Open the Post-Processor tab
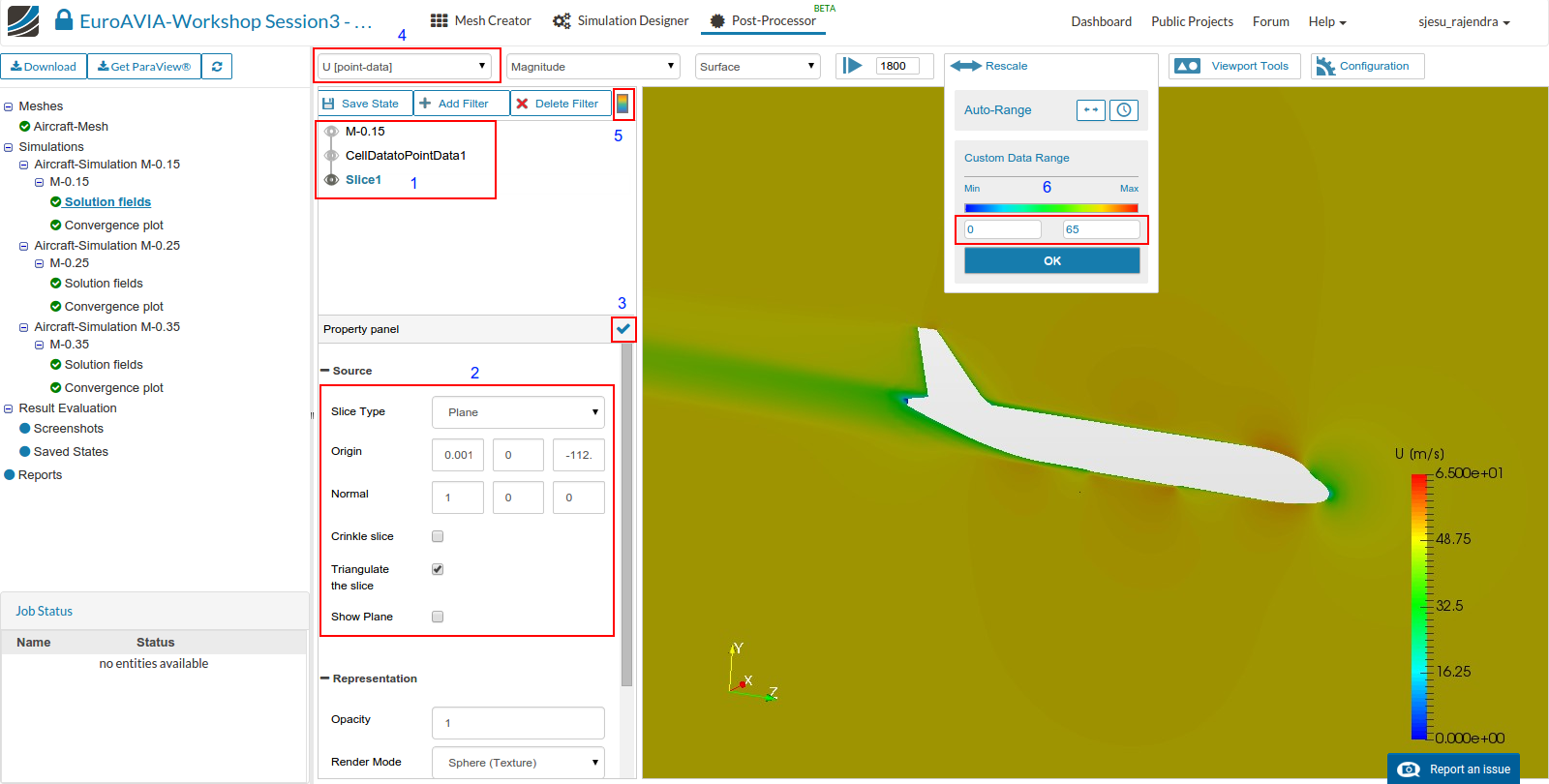The image size is (1549, 784). click(763, 20)
